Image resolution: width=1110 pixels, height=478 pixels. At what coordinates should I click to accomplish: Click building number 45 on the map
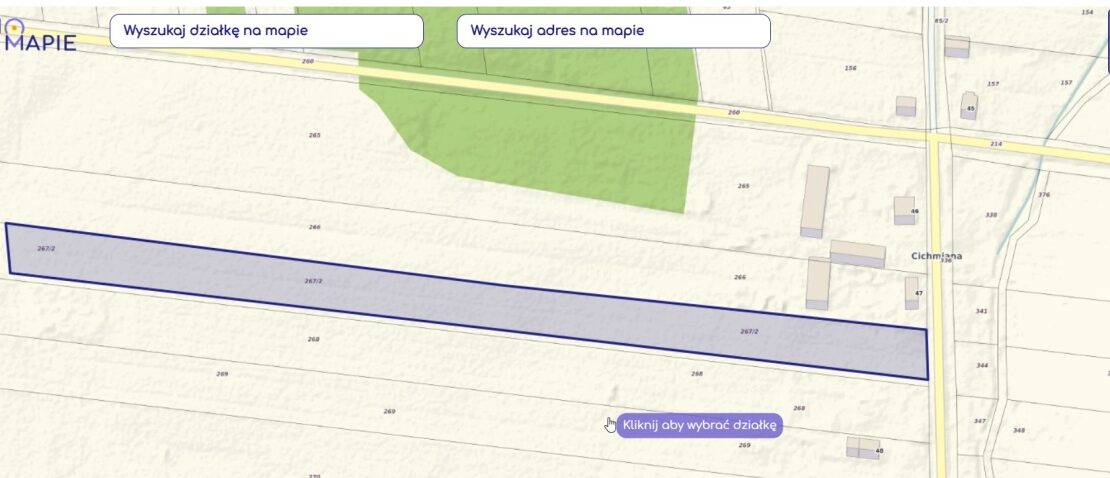(x=969, y=106)
